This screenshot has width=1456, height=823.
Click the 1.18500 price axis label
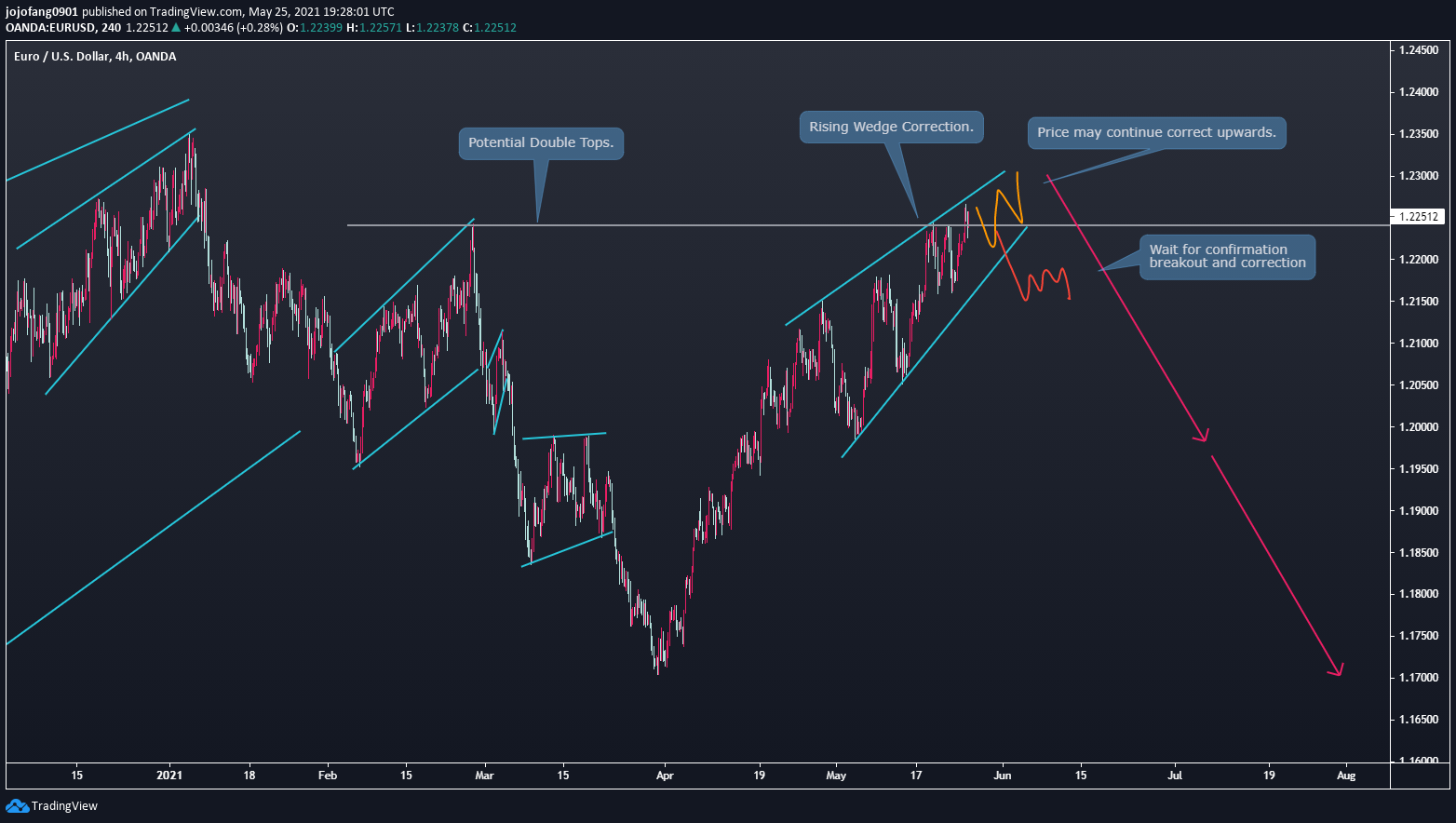click(1419, 553)
